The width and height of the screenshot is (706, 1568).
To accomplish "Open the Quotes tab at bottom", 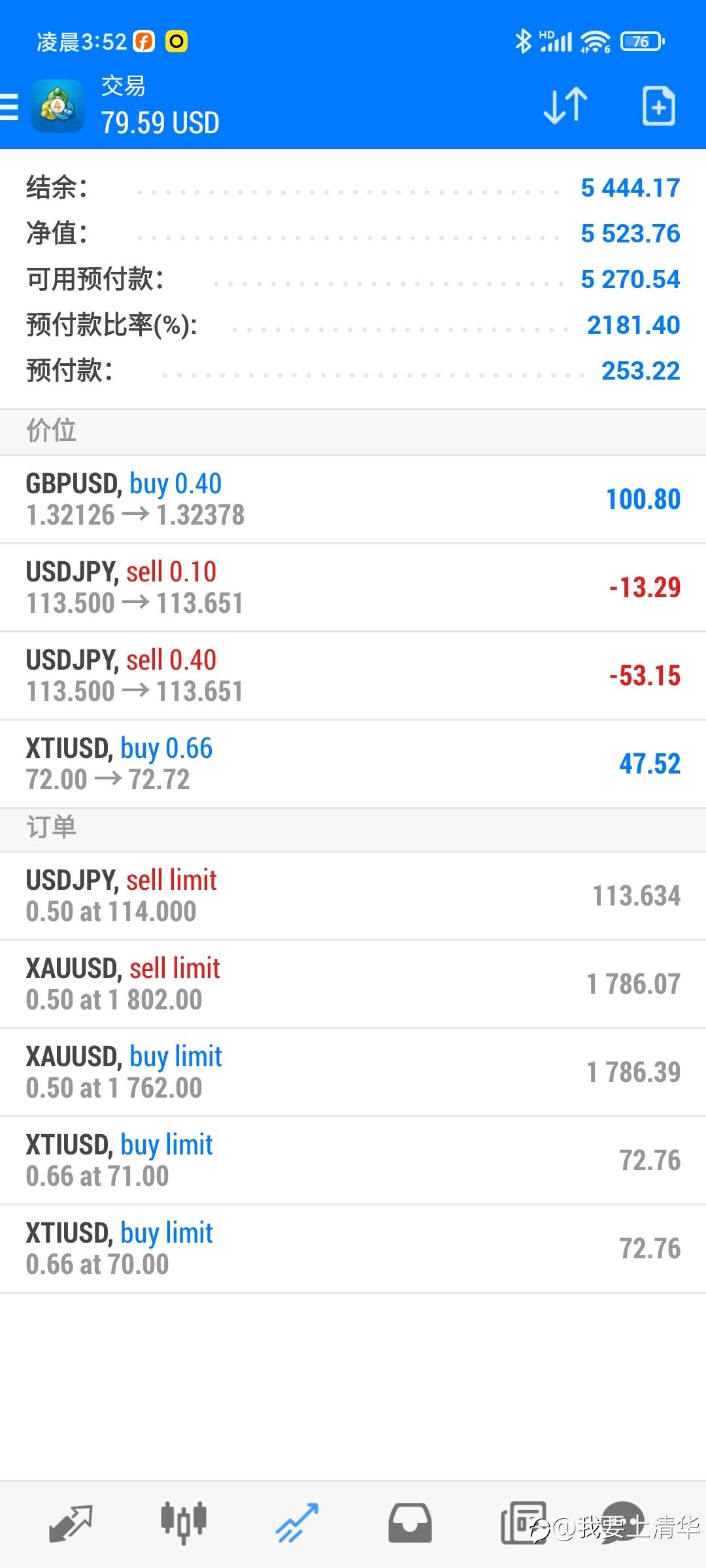I will click(71, 1524).
